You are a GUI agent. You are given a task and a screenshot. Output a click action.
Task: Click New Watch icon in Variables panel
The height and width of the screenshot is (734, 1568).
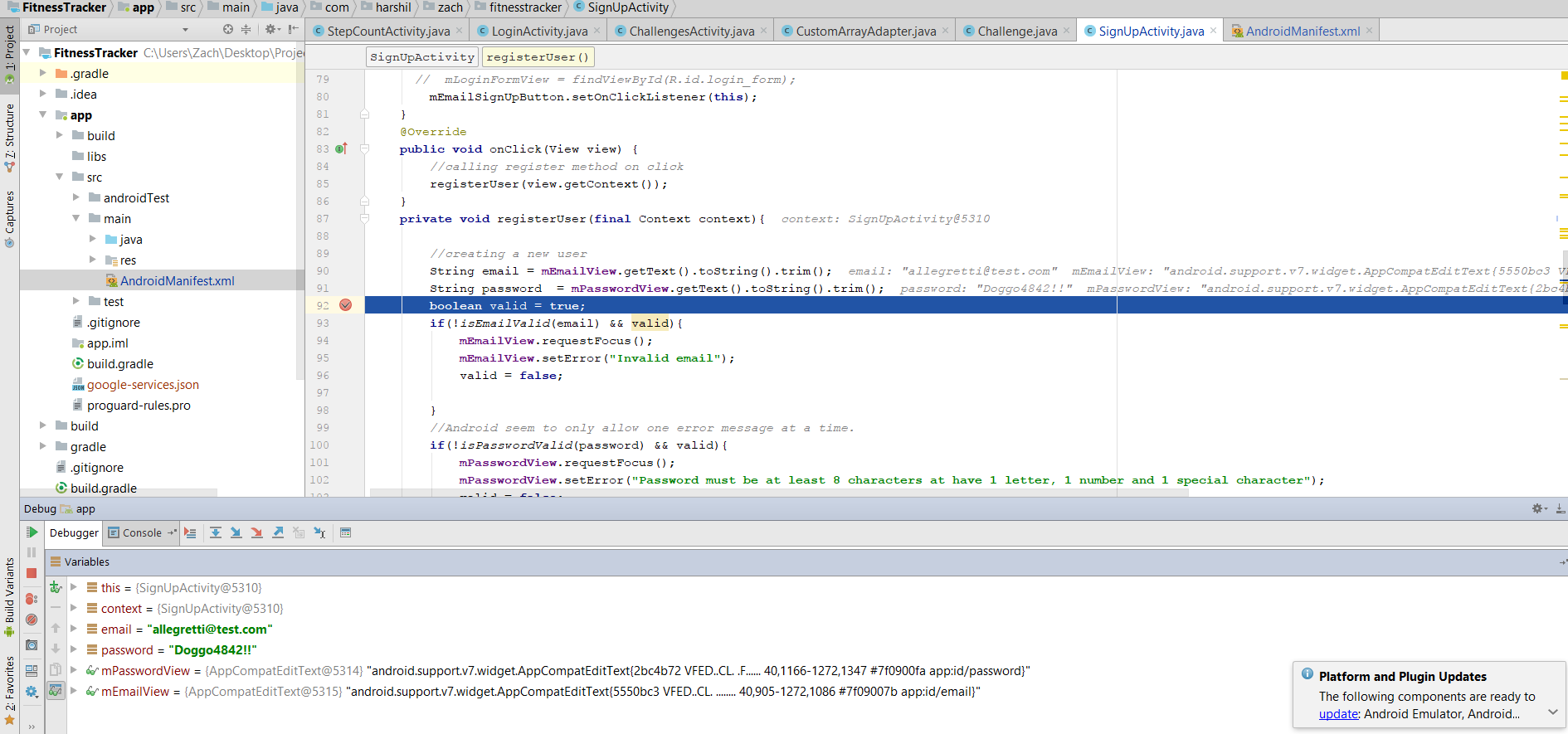pos(56,587)
